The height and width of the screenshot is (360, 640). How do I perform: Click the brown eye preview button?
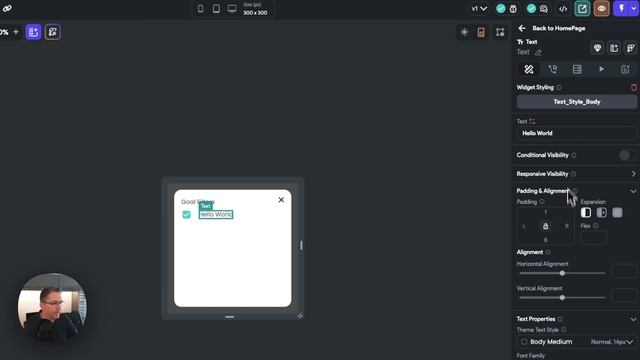(602, 9)
